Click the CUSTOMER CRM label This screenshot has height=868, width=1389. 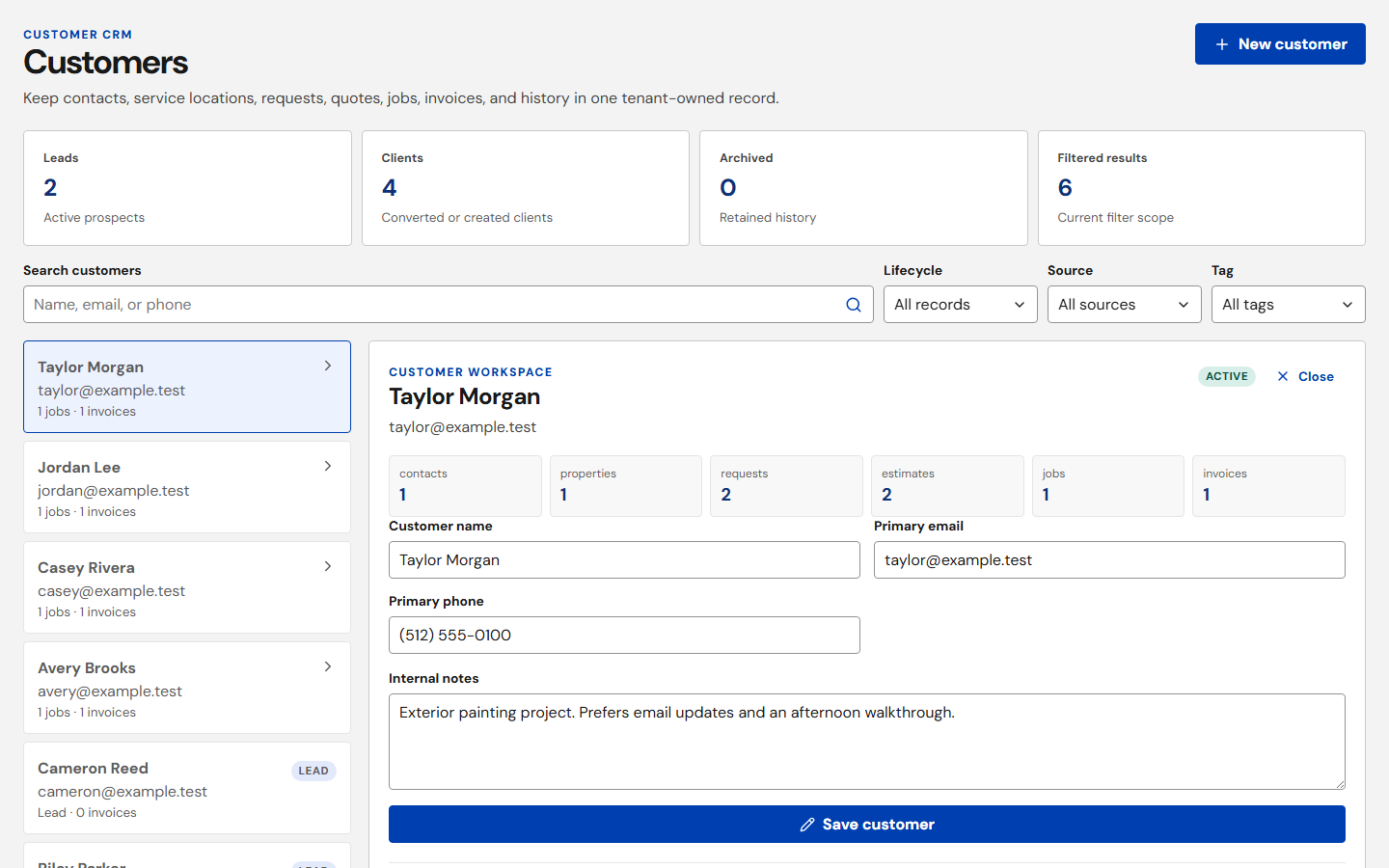pos(78,35)
